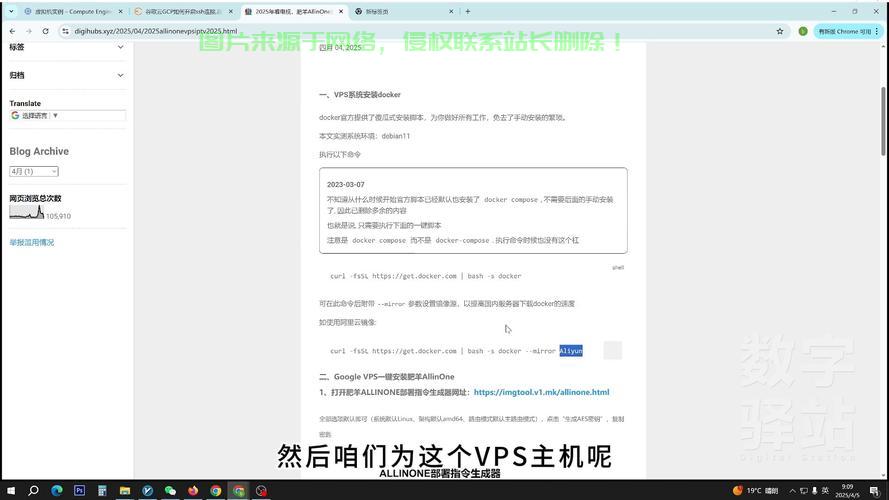Image resolution: width=889 pixels, height=500 pixels.
Task: Click heading 二、Google VPS一键安装肥羊AllinOne
Action: [387, 376]
